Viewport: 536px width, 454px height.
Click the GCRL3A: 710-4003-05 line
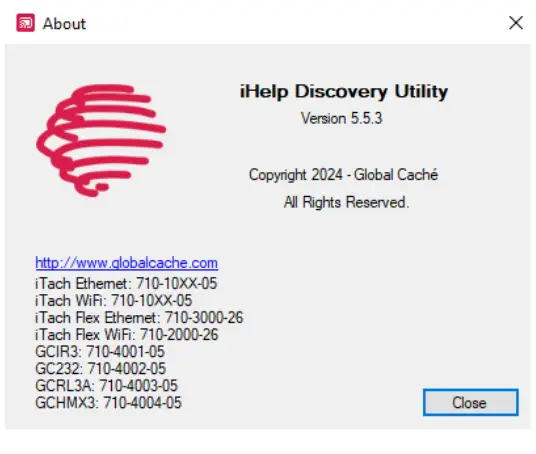click(x=106, y=386)
